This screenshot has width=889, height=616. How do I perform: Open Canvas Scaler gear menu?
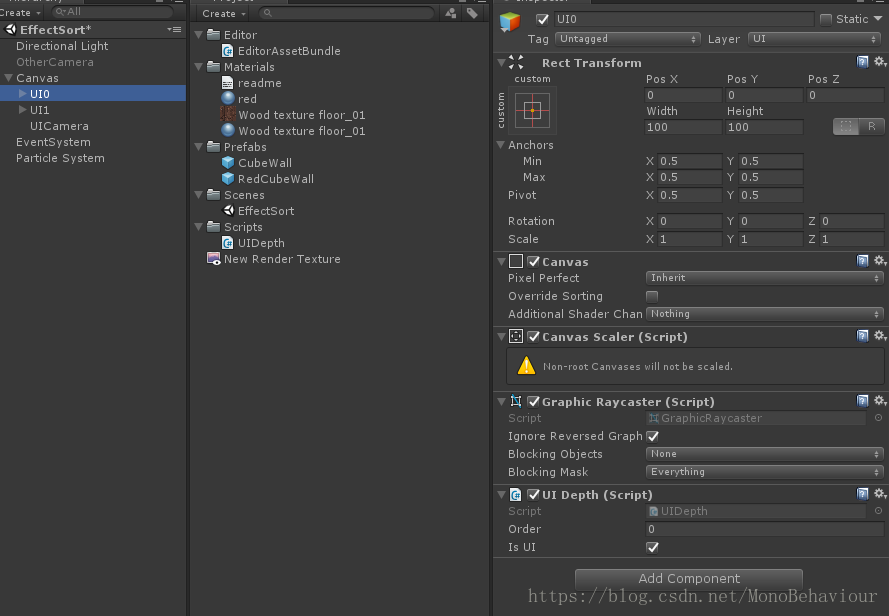point(880,335)
